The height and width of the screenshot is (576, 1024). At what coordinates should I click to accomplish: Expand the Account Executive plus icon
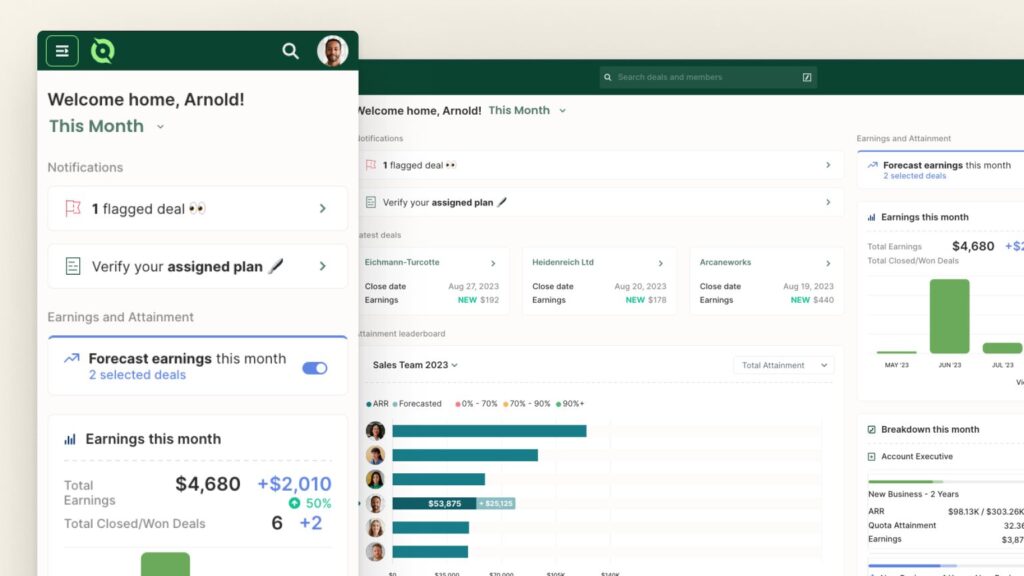pyautogui.click(x=871, y=456)
